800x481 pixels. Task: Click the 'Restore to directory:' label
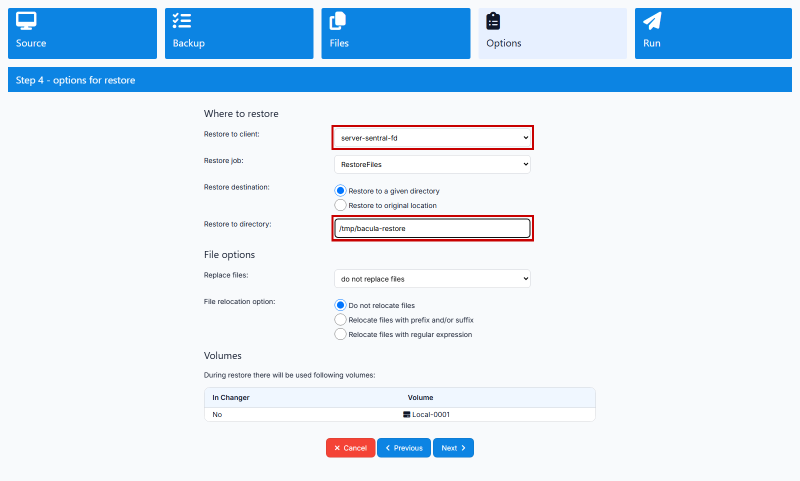click(237, 224)
